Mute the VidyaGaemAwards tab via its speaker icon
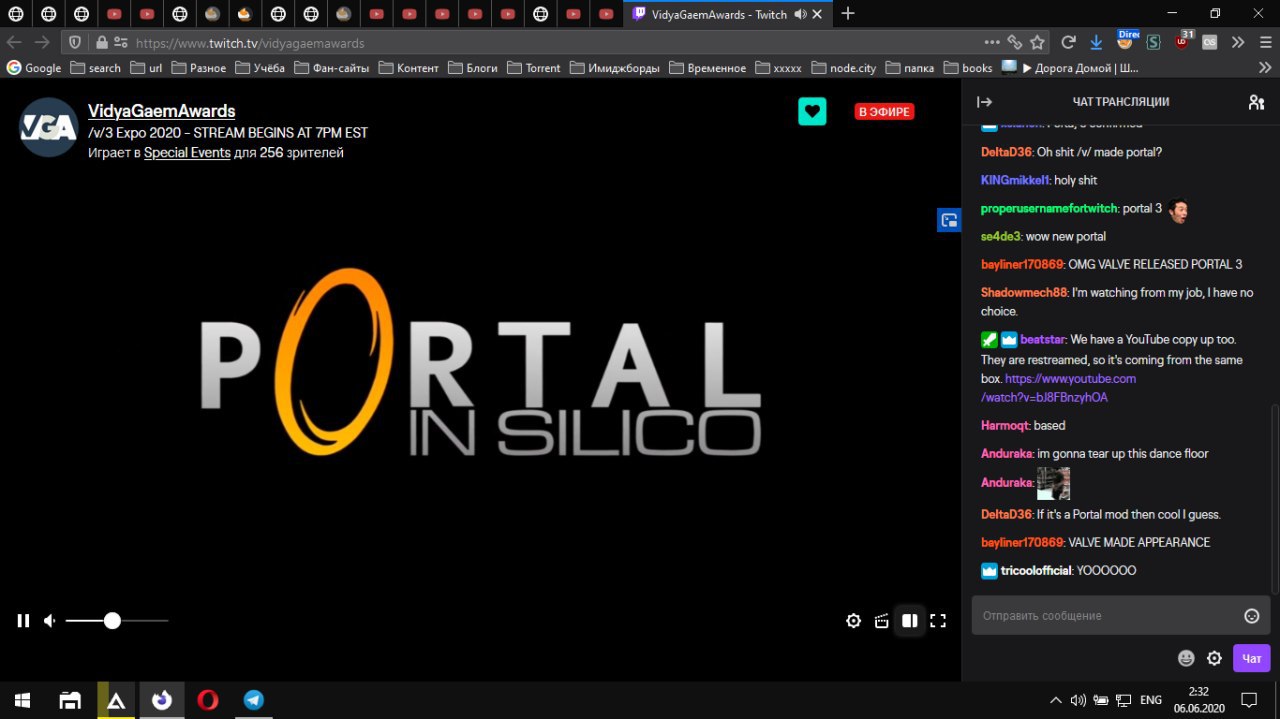 pos(800,15)
